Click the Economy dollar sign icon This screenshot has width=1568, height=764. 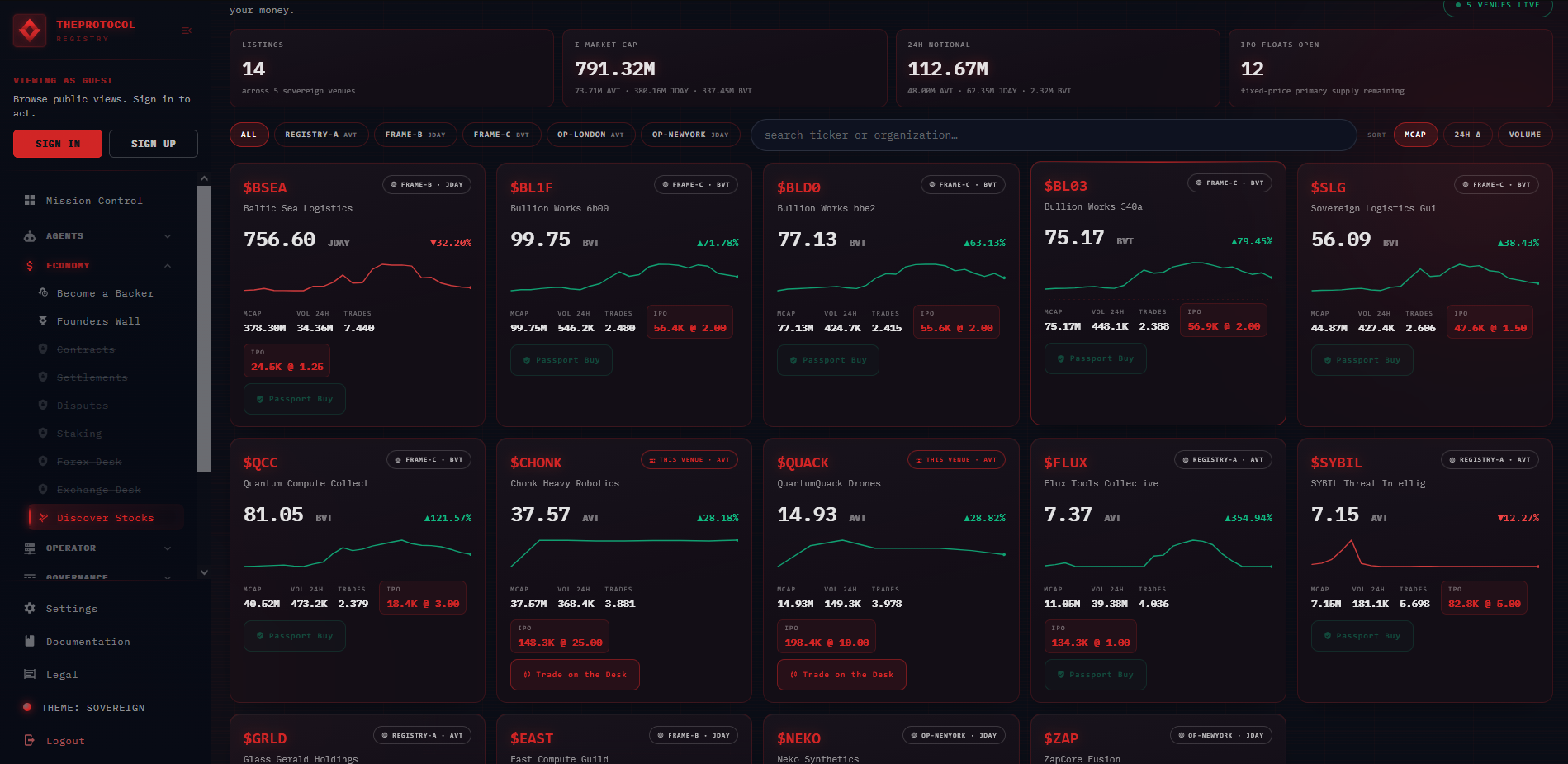click(x=30, y=266)
